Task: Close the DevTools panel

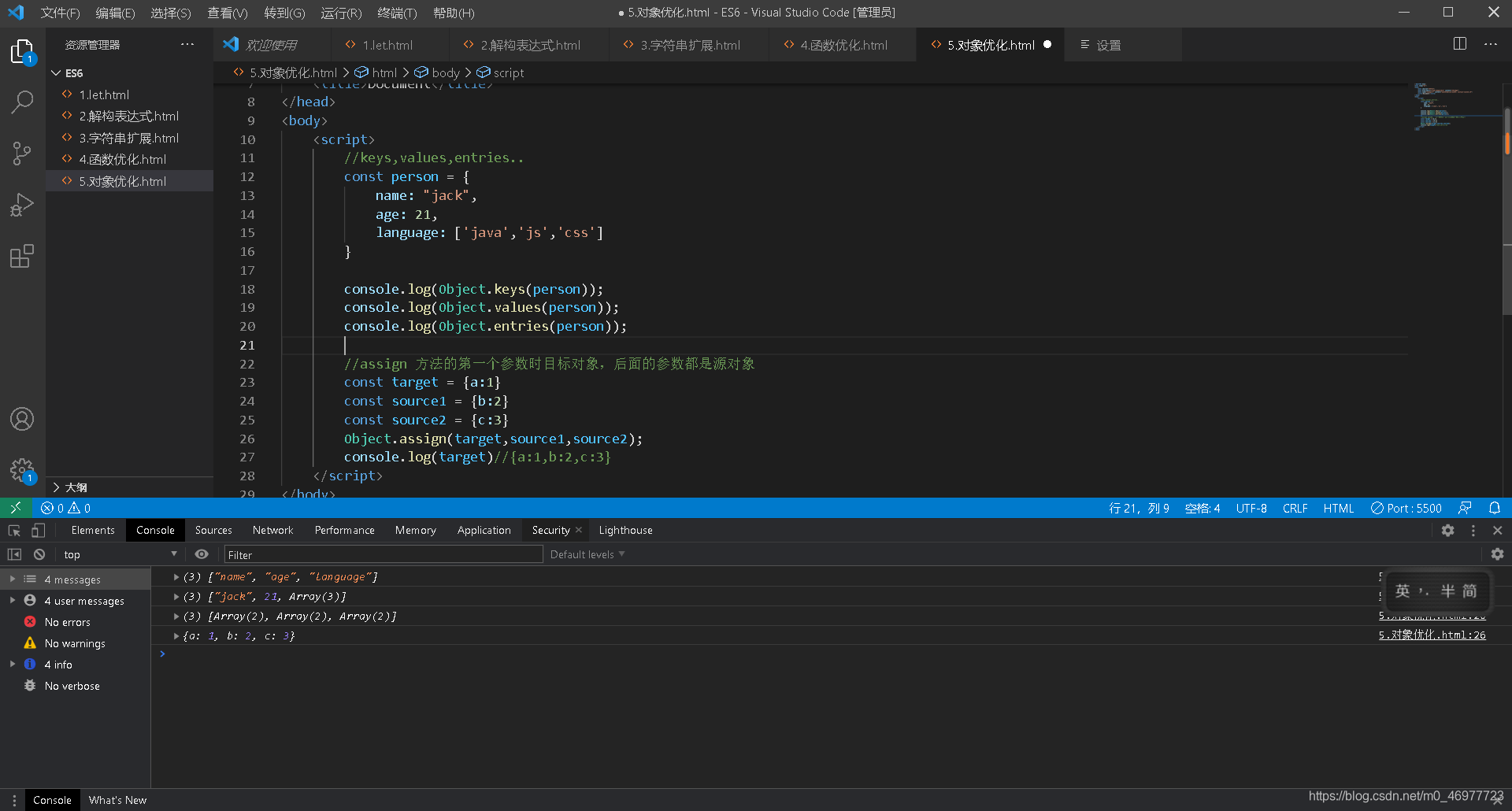Action: [x=1497, y=530]
